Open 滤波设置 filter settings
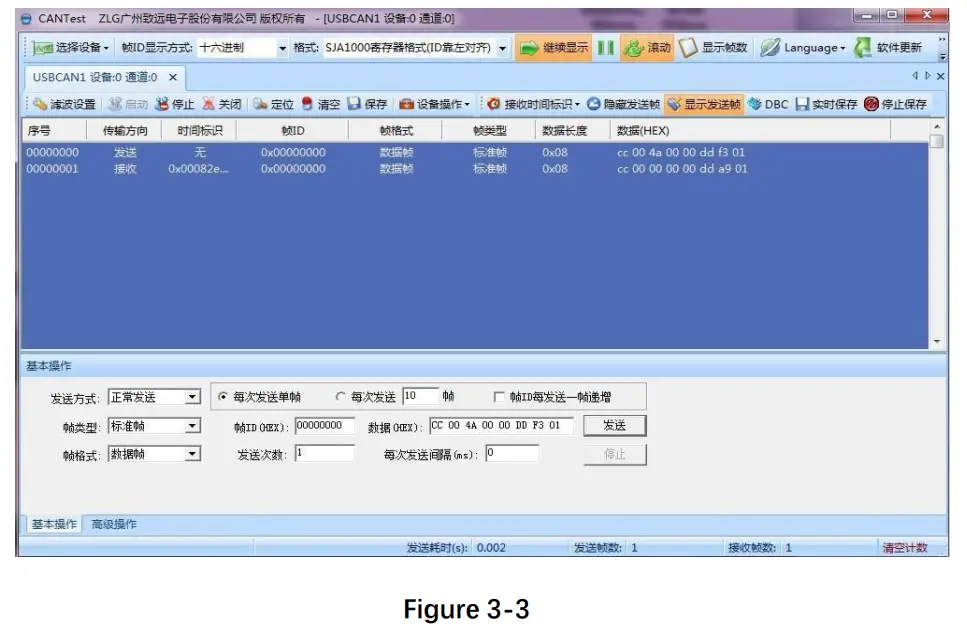This screenshot has height=634, width=967. (x=64, y=104)
